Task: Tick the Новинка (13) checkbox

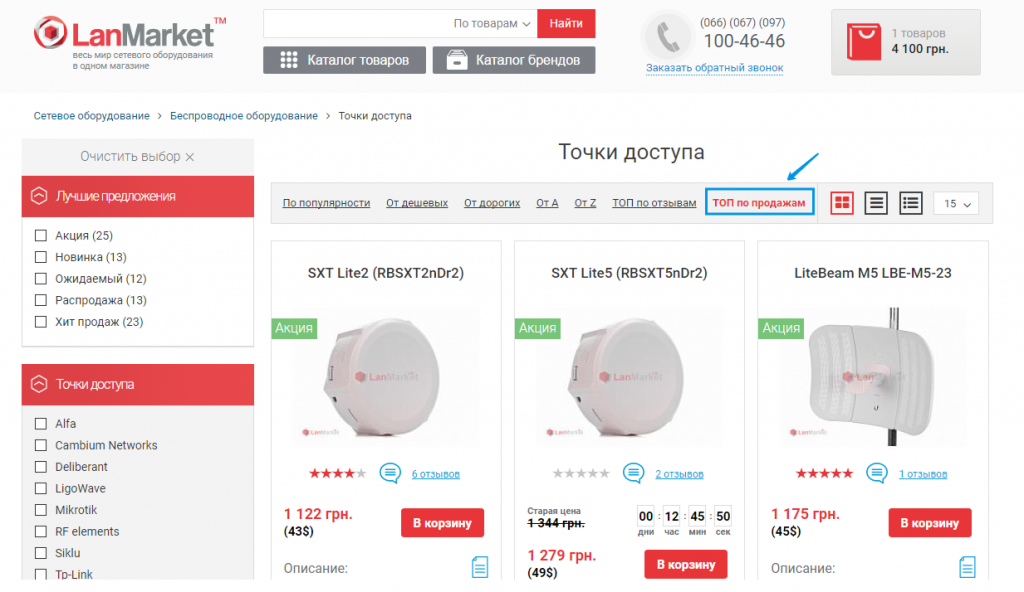Action: [x=40, y=257]
